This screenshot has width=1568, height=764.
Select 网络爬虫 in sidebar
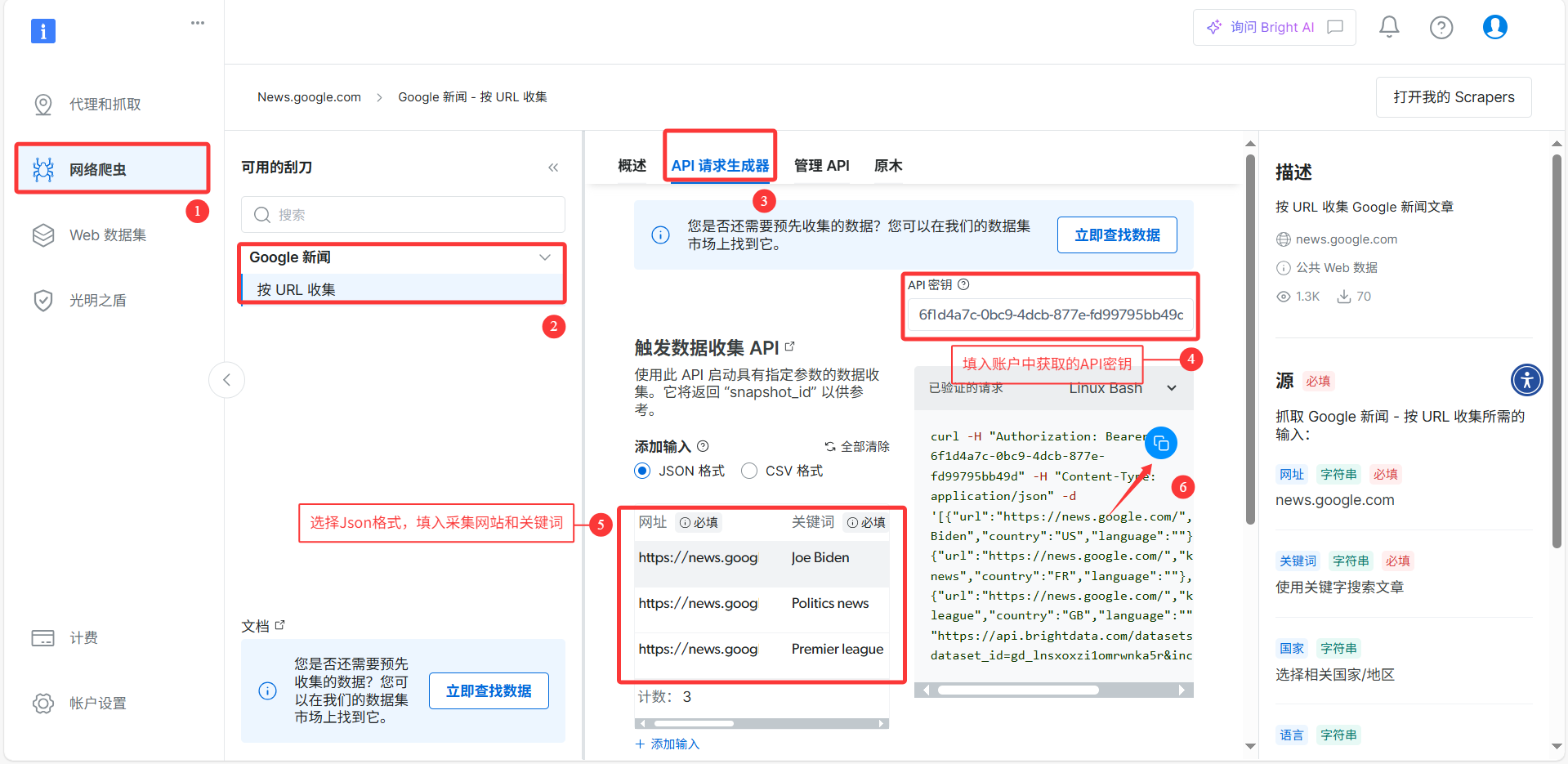pyautogui.click(x=112, y=169)
